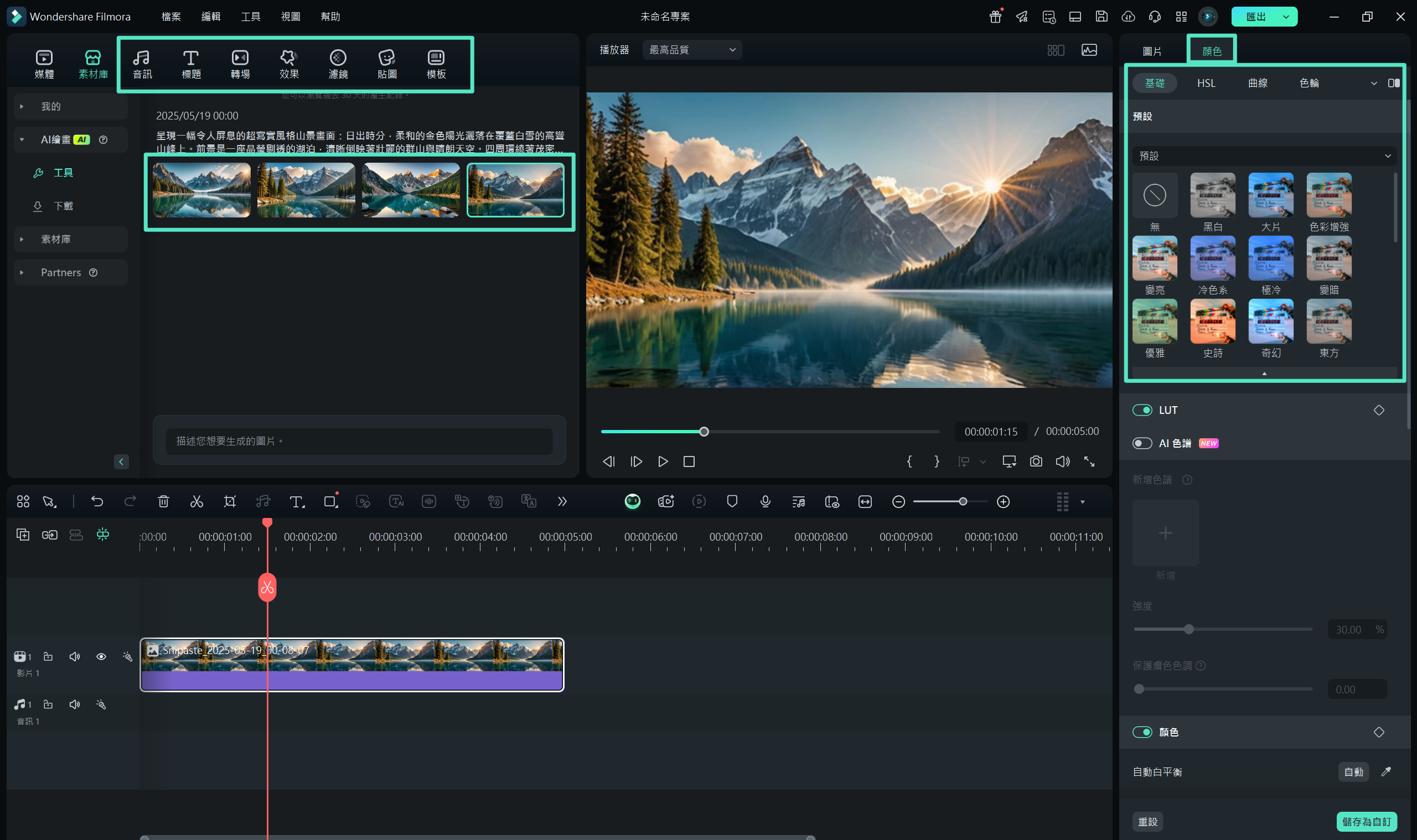Open the cloud upload icon
This screenshot has height=840, width=1417.
tap(1128, 17)
